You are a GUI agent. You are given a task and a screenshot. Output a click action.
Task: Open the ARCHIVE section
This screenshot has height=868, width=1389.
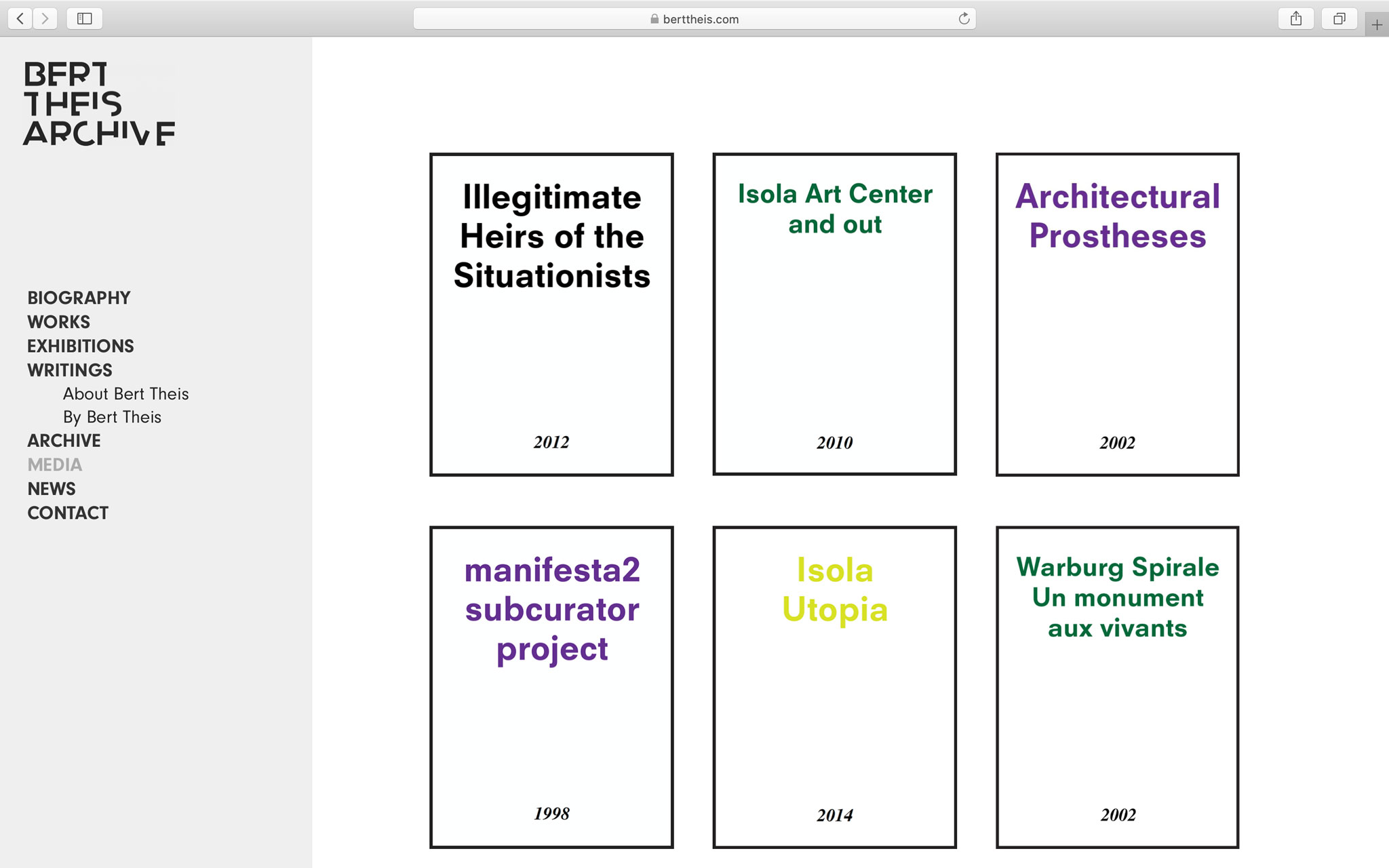click(x=64, y=441)
